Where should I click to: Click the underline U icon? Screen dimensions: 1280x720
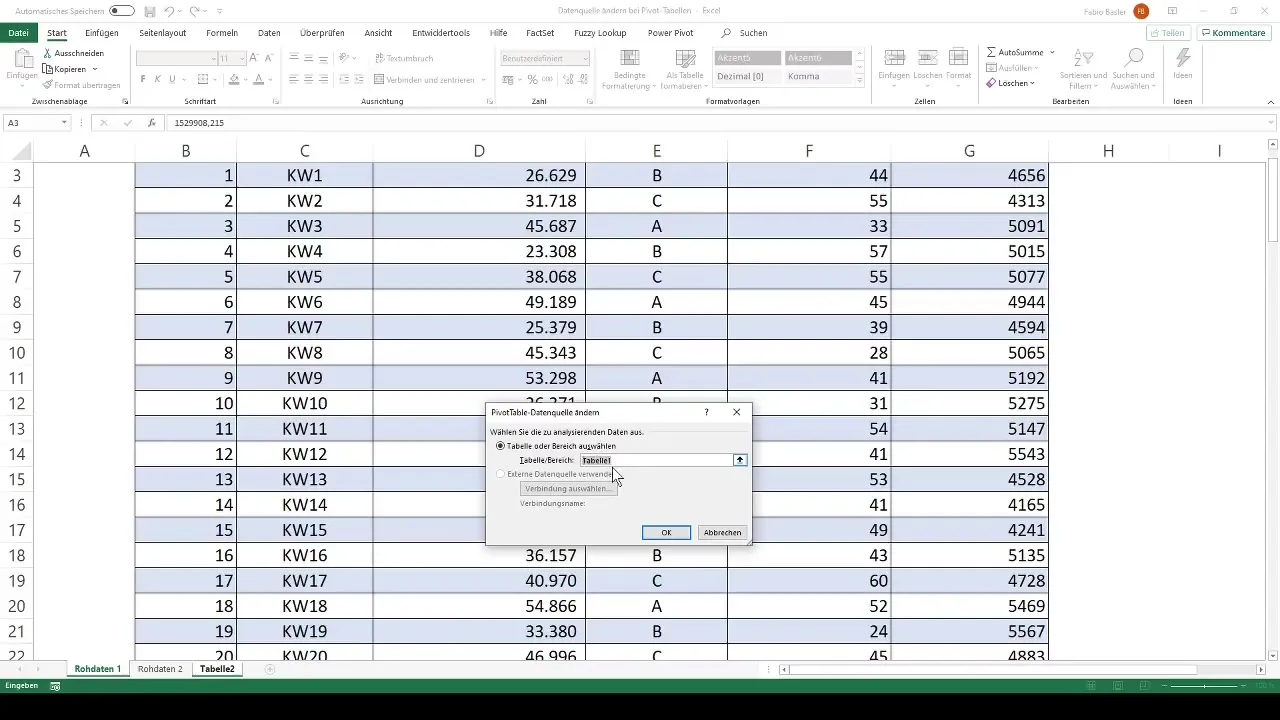(172, 79)
